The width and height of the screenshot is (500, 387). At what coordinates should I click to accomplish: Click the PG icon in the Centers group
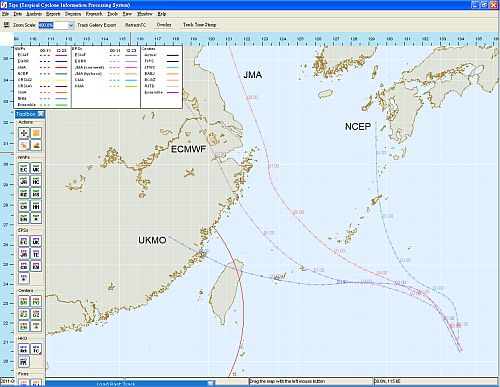click(36, 301)
